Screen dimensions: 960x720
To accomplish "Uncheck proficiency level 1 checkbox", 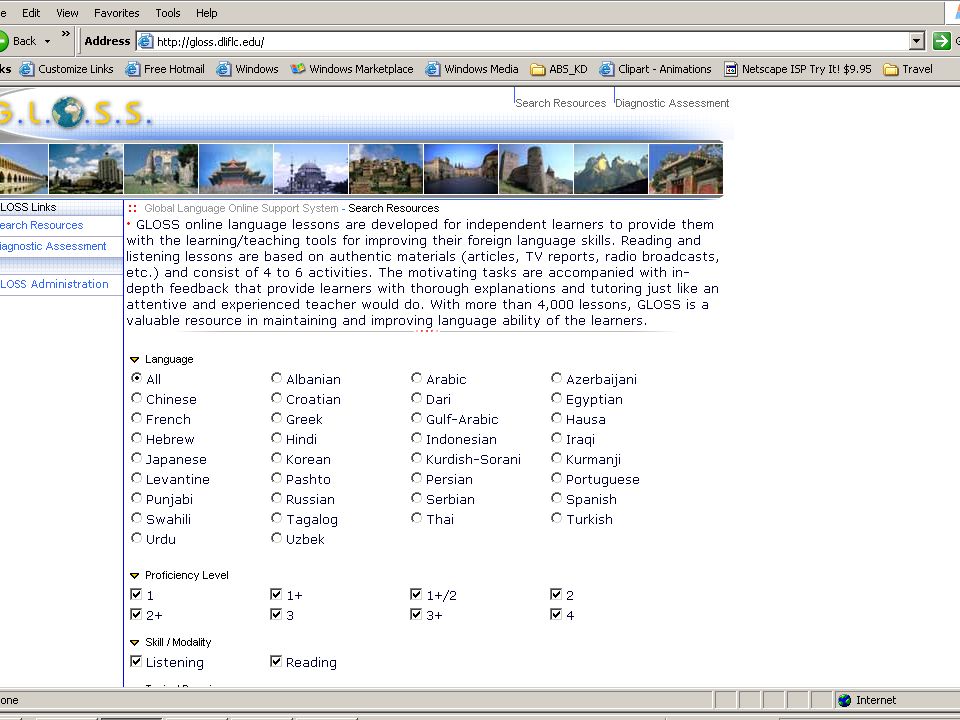I will (x=136, y=594).
